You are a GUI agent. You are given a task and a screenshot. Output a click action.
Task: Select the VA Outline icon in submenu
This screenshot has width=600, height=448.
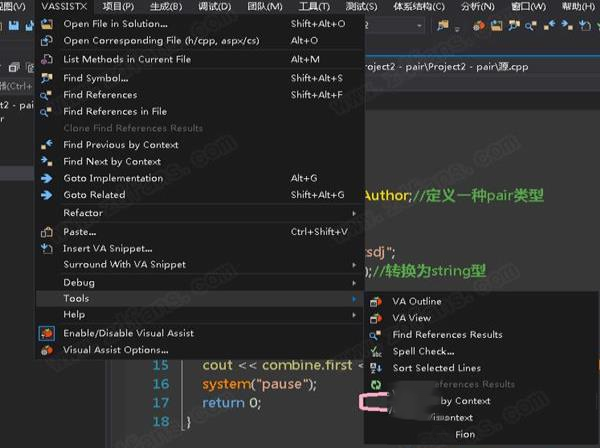375,301
